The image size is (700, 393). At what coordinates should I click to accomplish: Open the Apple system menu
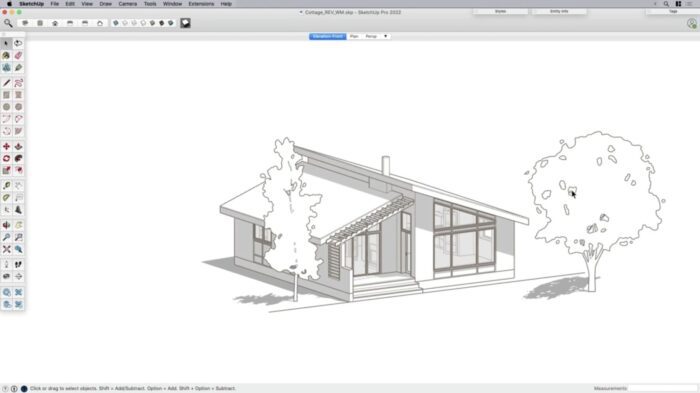9,4
